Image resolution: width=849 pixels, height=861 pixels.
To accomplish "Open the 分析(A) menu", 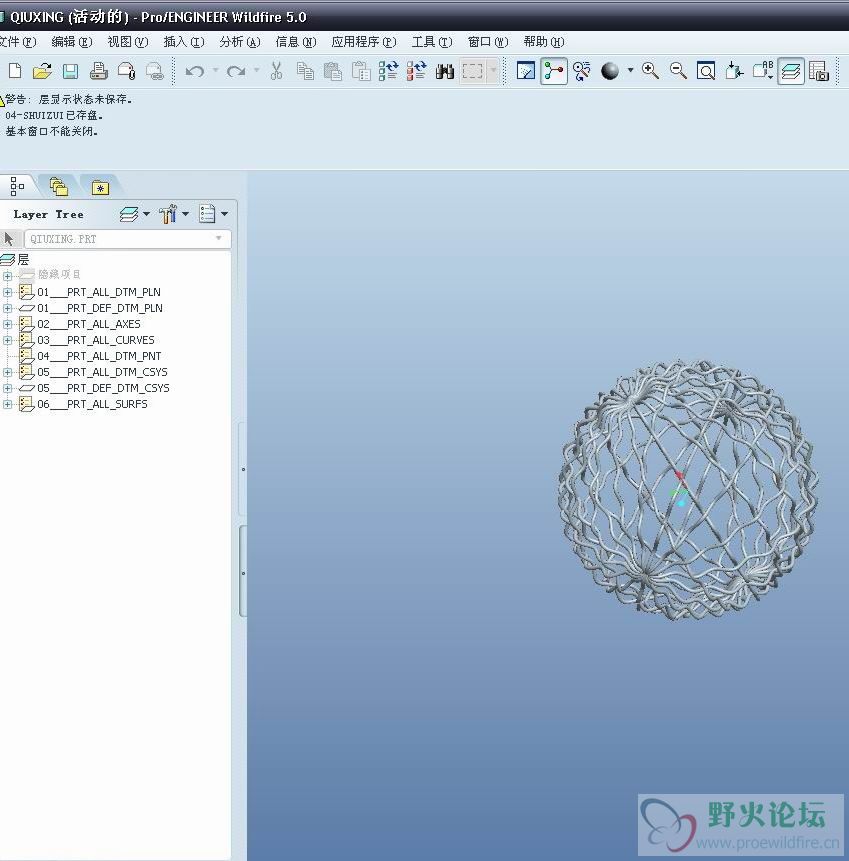I will 240,42.
